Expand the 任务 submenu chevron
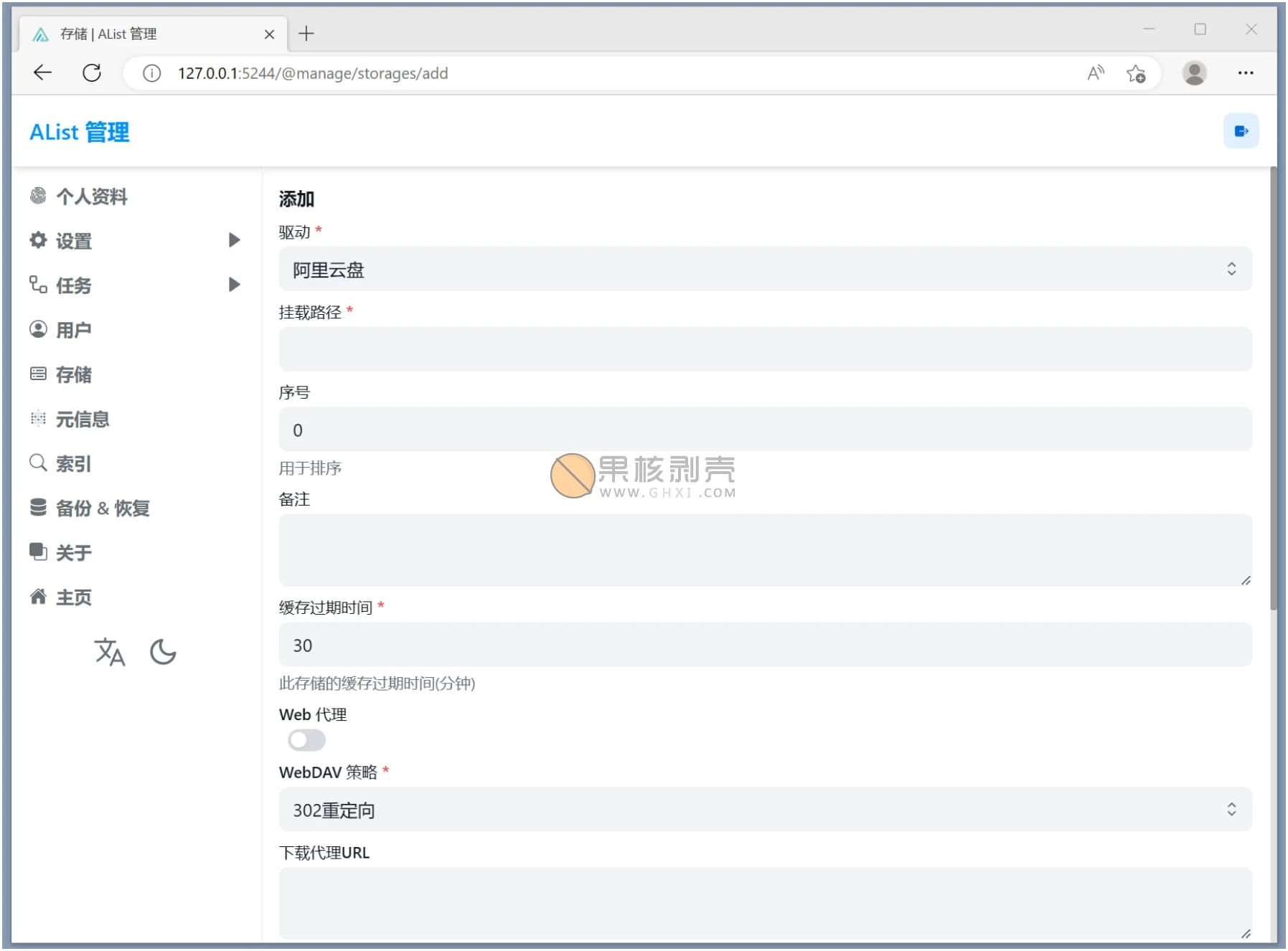1288x951 pixels. click(234, 284)
